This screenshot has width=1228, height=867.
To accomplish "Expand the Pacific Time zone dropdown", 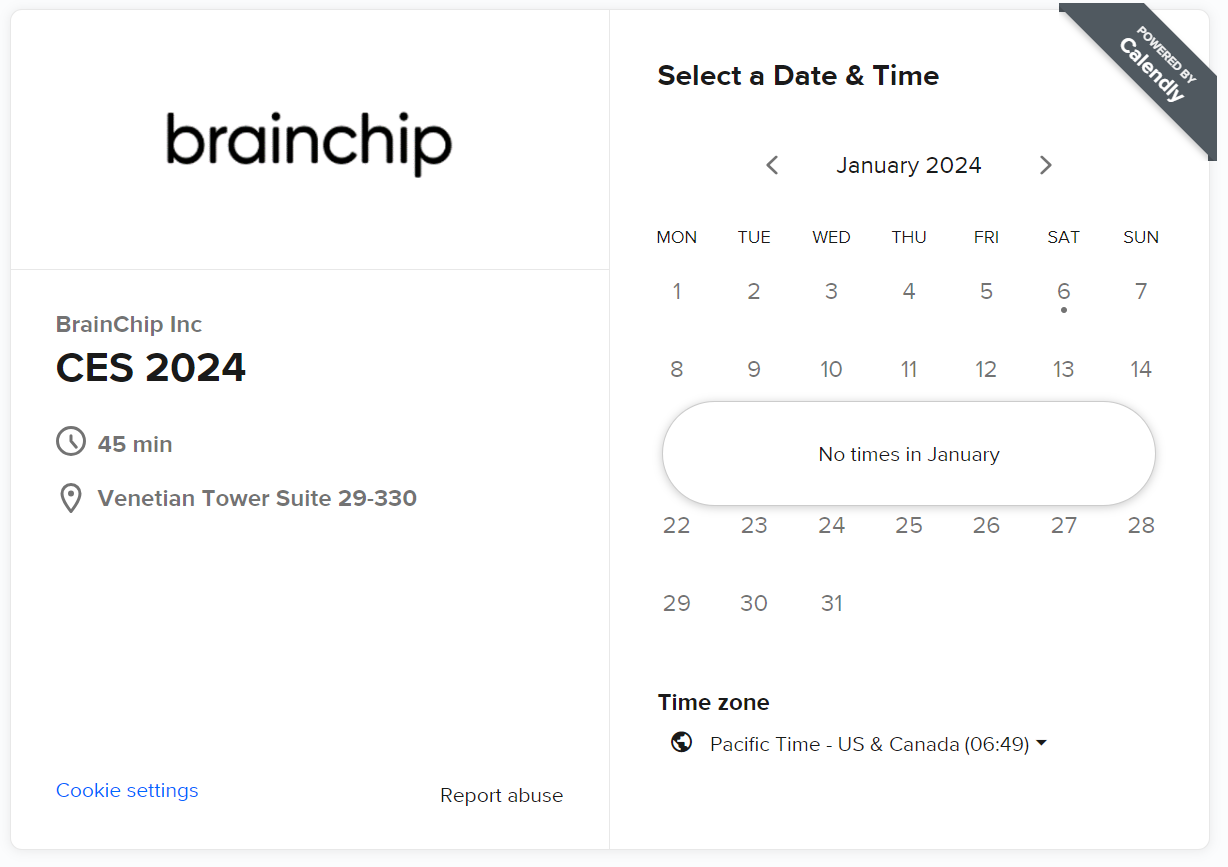I will pyautogui.click(x=878, y=744).
